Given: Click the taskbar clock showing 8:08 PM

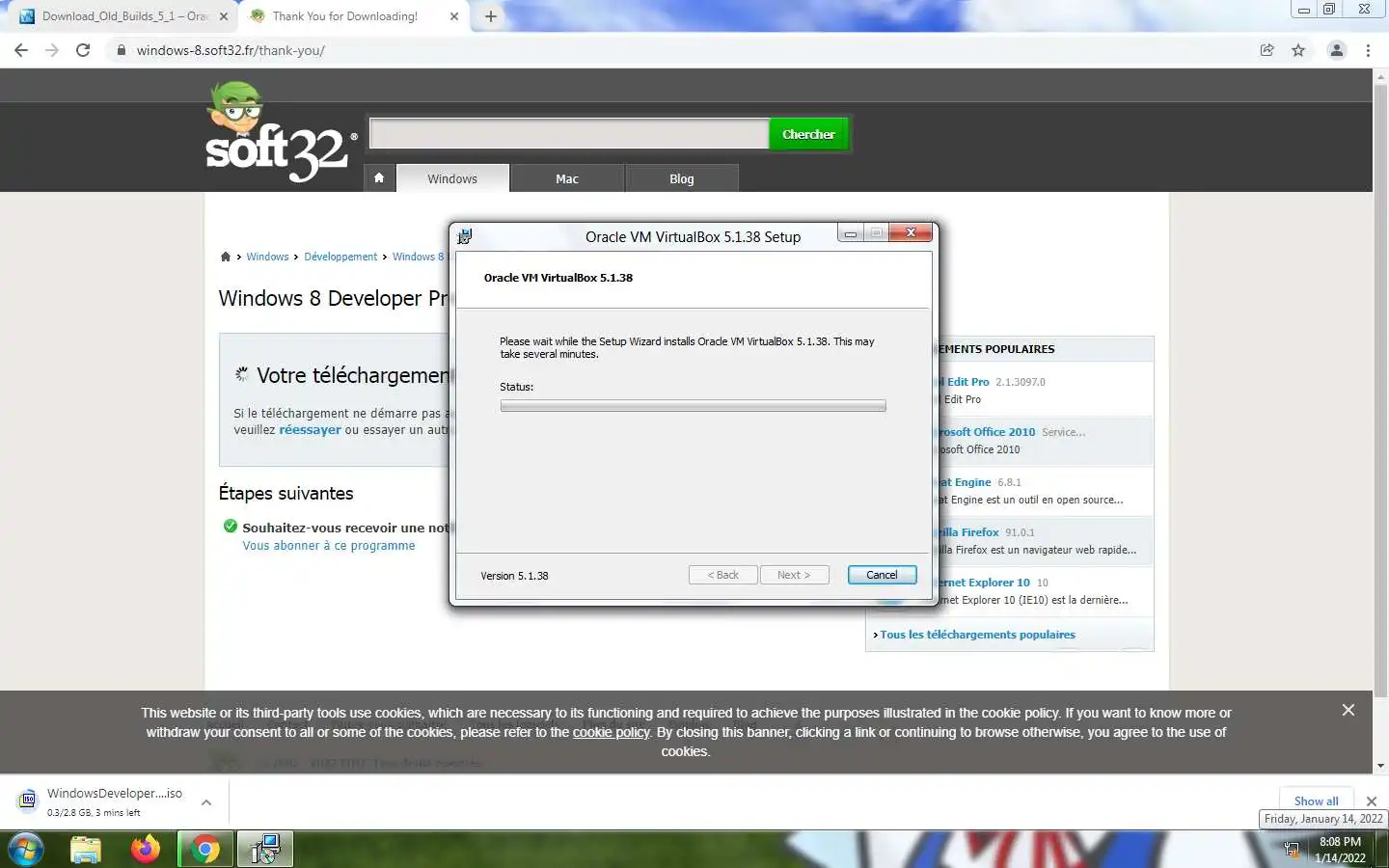Looking at the screenshot, I should [1340, 850].
